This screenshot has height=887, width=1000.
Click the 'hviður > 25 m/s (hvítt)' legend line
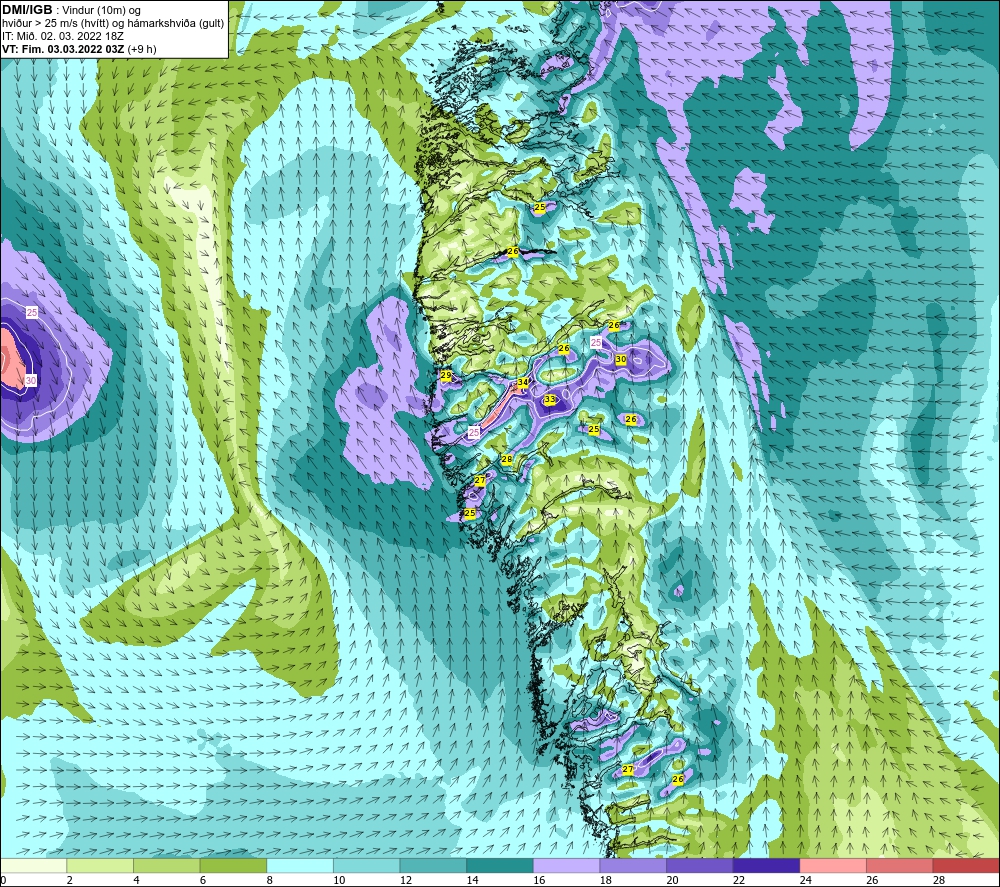pos(113,23)
